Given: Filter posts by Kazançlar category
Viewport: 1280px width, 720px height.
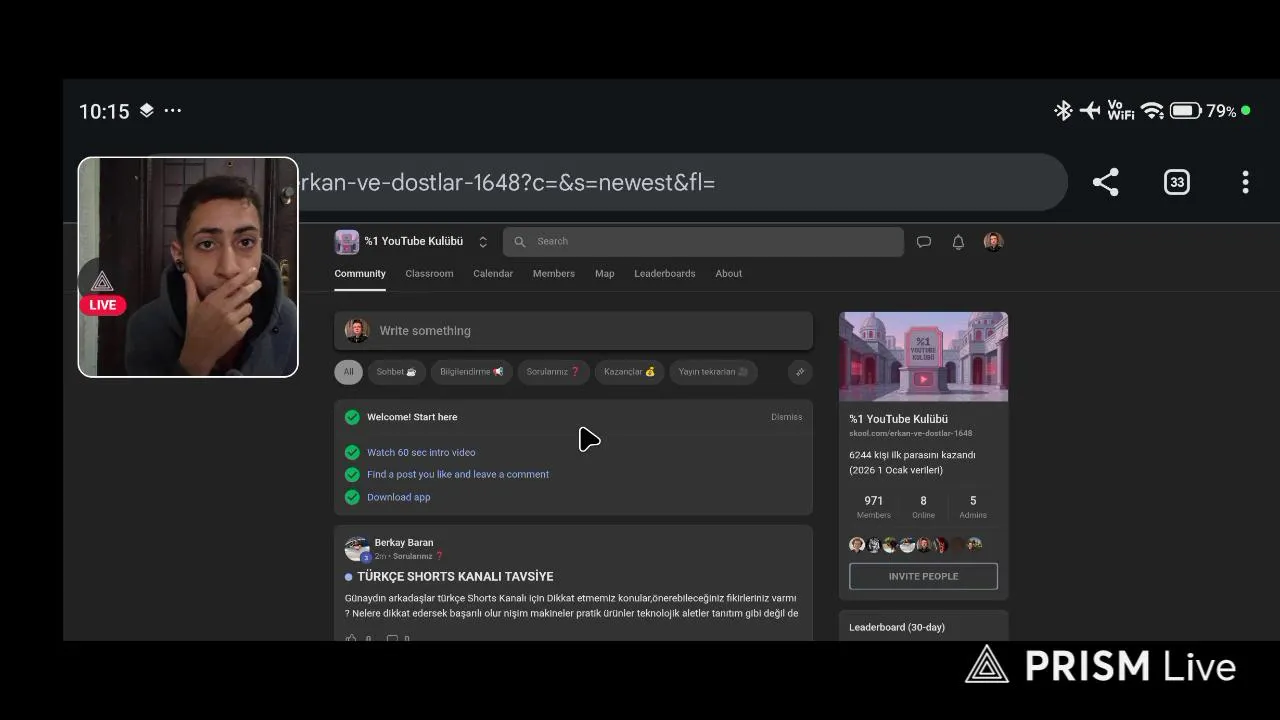Looking at the screenshot, I should click(x=629, y=372).
